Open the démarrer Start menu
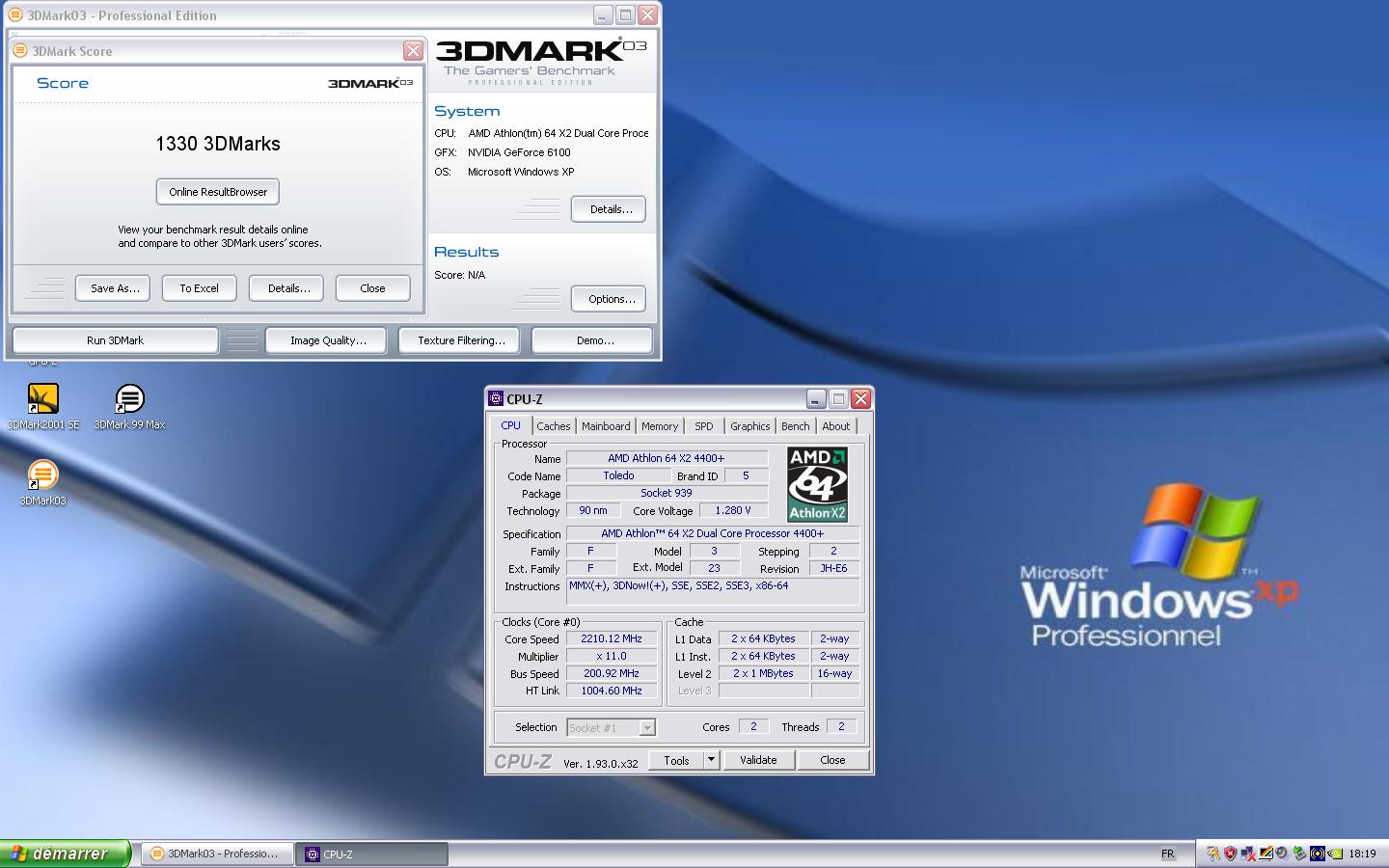 pyautogui.click(x=65, y=854)
